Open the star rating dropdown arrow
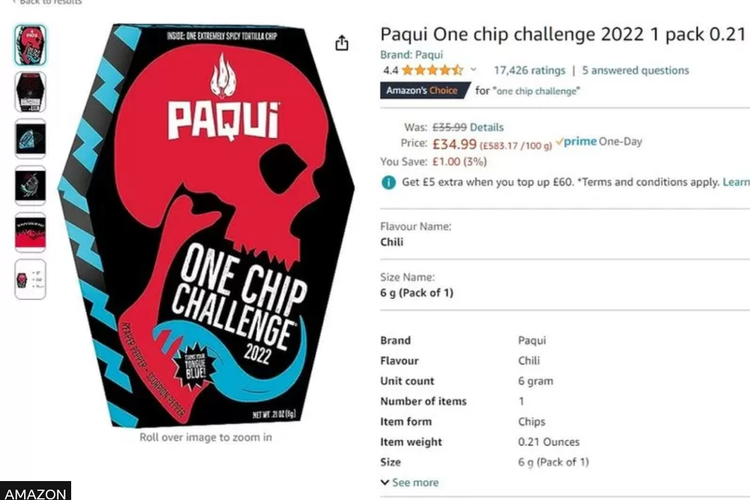The width and height of the screenshot is (750, 500). click(473, 70)
